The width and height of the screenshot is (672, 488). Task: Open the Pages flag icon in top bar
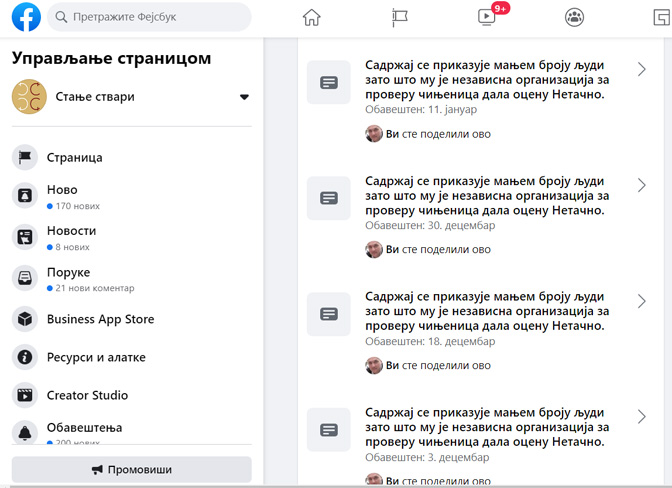[400, 18]
